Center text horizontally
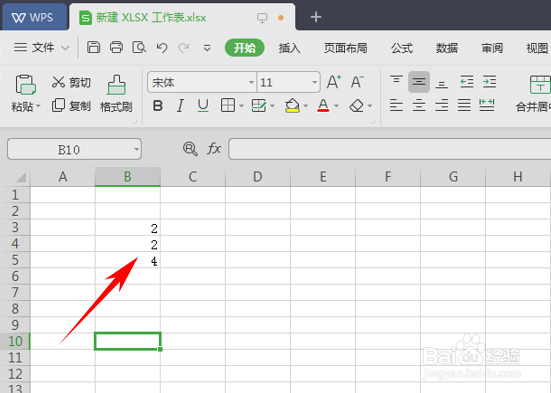The width and height of the screenshot is (551, 393). click(419, 105)
